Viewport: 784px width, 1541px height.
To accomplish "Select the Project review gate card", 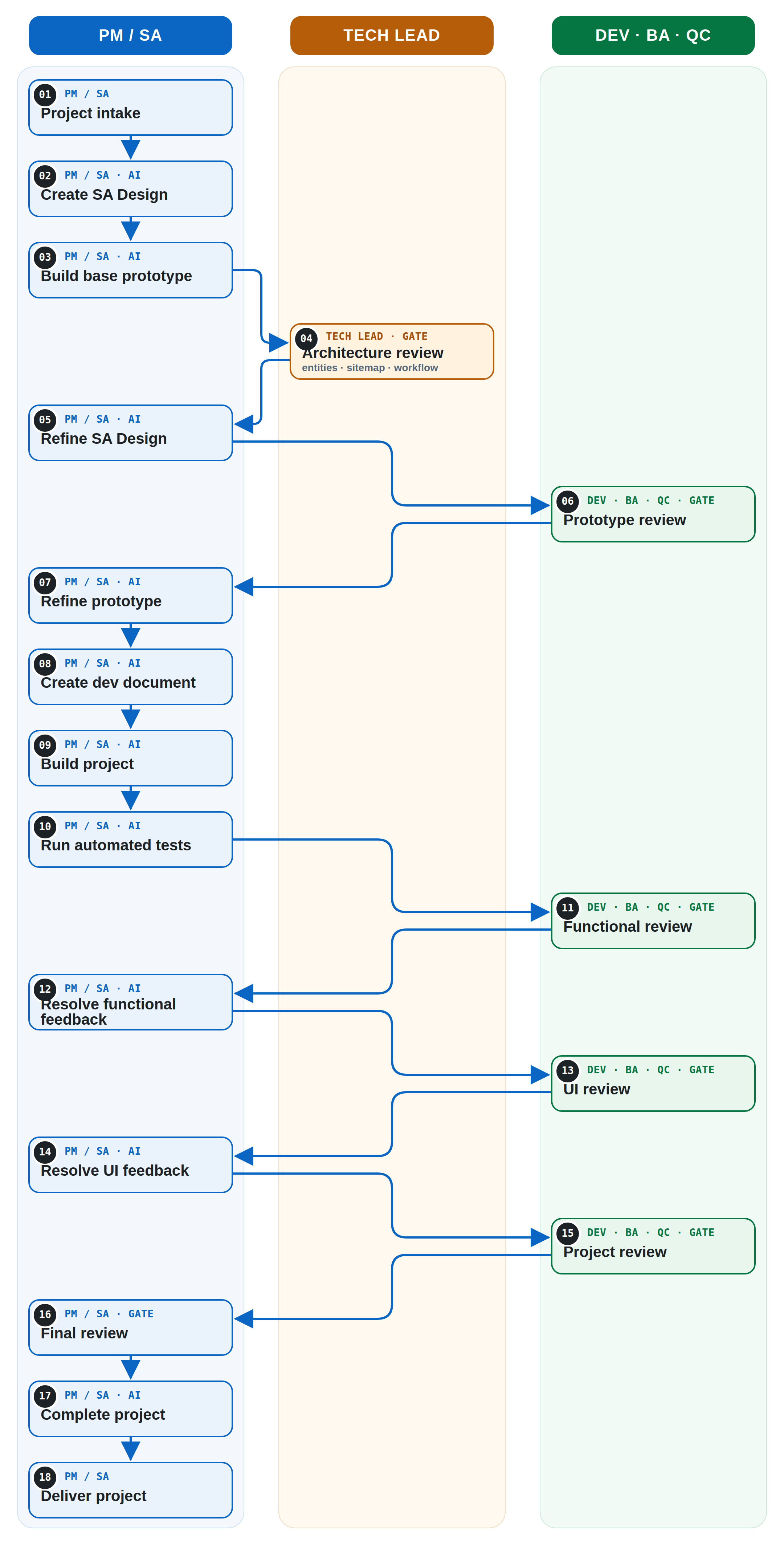I will tap(653, 1246).
